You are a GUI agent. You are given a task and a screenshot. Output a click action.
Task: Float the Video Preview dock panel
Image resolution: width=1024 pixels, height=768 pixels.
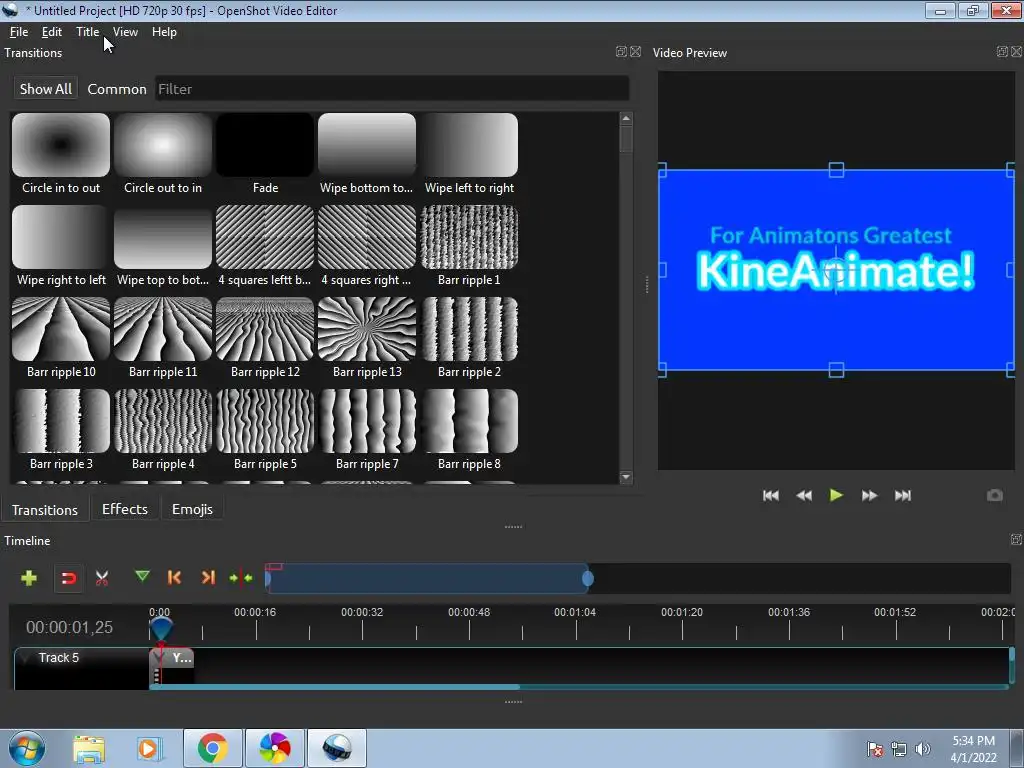point(1002,52)
